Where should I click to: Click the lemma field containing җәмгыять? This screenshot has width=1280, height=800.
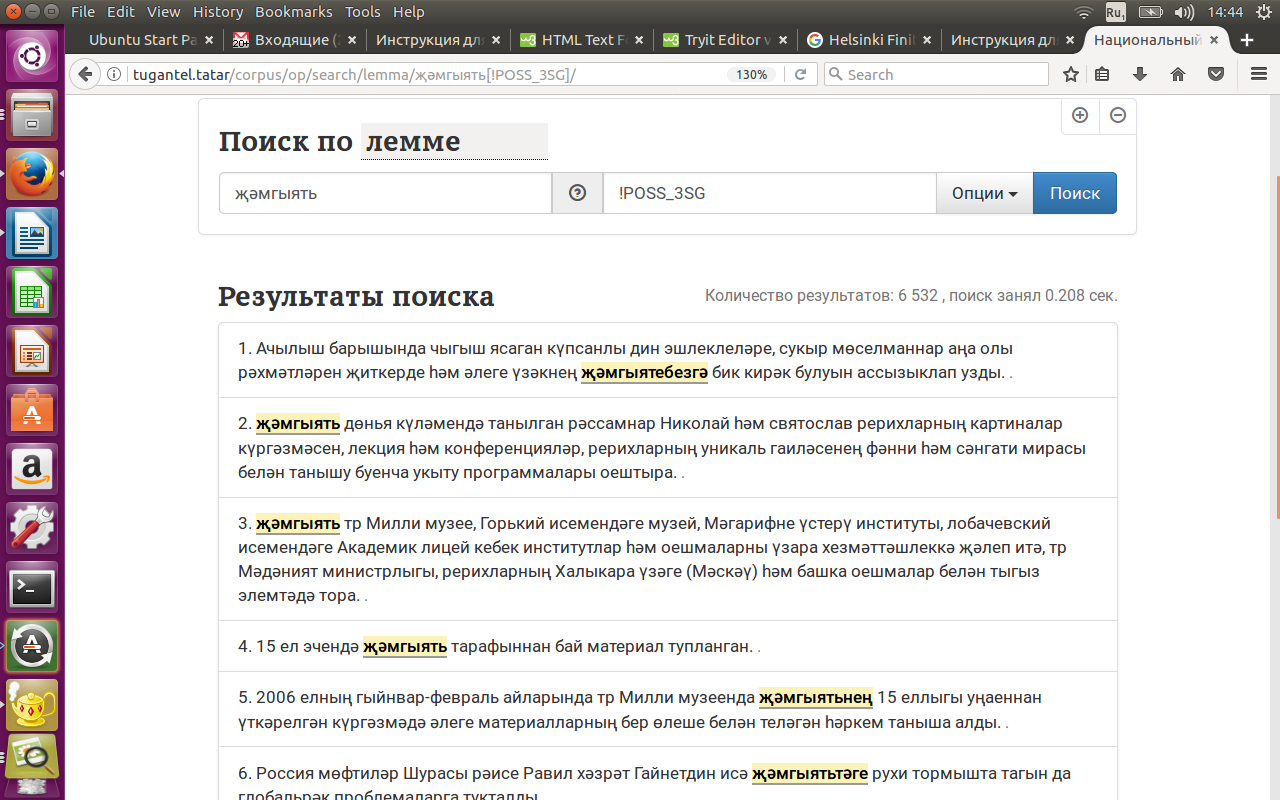point(384,192)
